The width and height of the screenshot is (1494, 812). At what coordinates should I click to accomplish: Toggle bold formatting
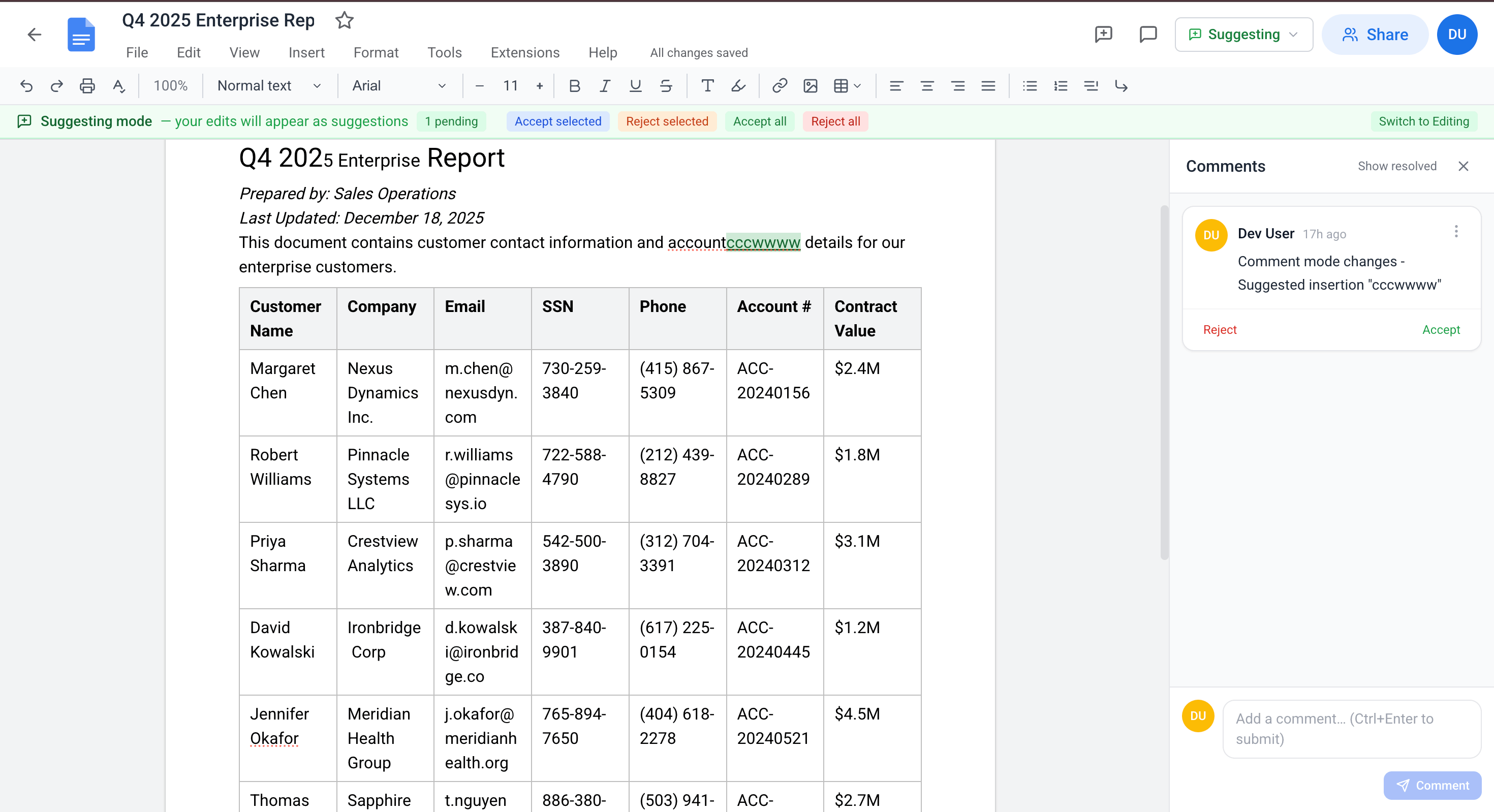pos(574,86)
